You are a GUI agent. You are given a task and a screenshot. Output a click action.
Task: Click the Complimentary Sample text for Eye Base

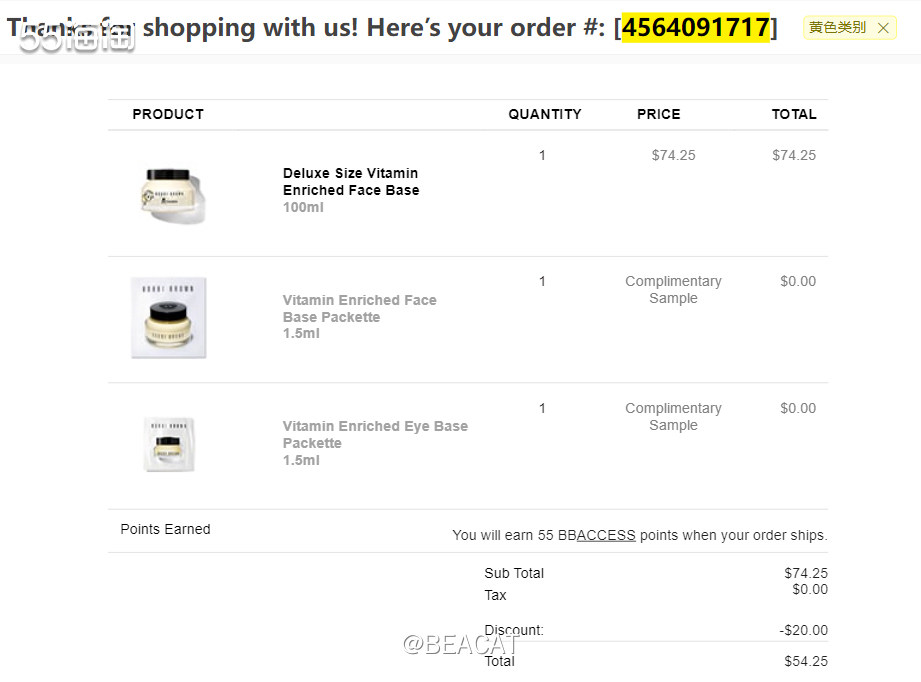(673, 416)
